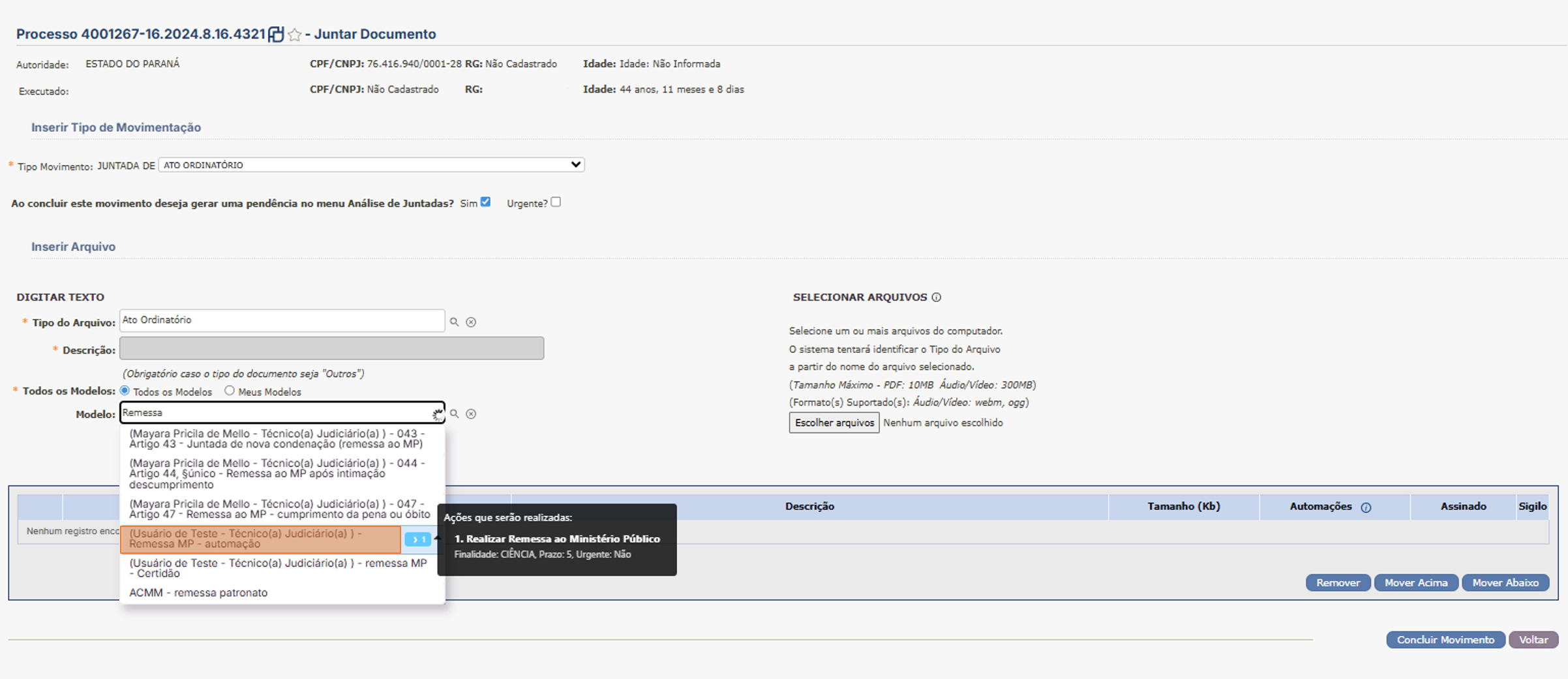Click Assinado column header
Screen dimensions: 1568x679
coord(1464,506)
